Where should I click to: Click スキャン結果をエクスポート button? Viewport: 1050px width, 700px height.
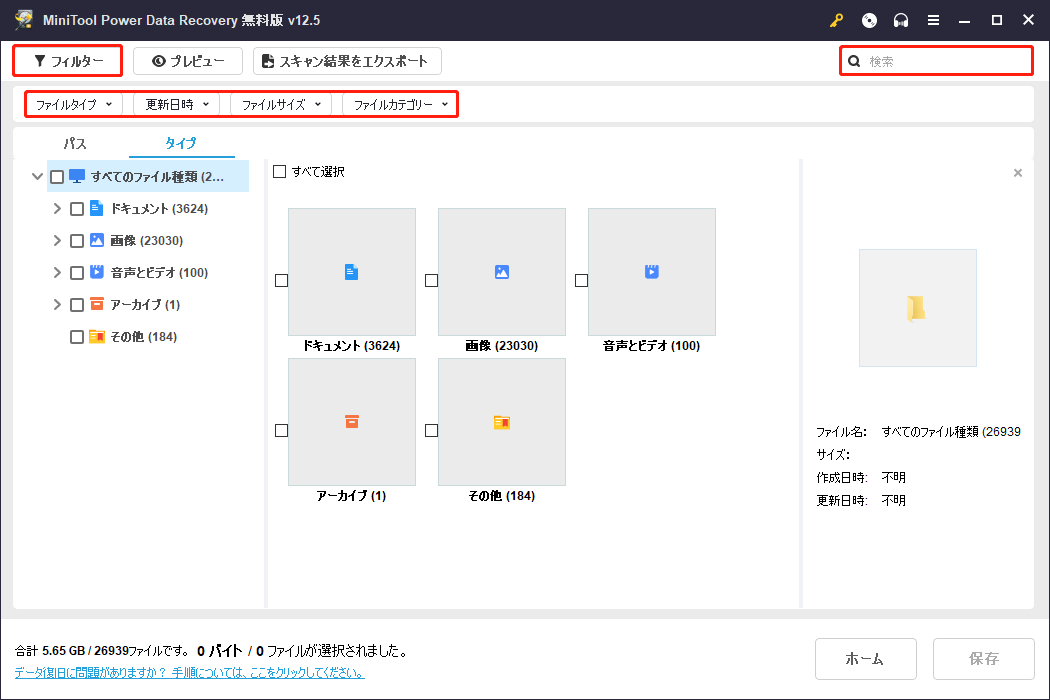point(347,61)
